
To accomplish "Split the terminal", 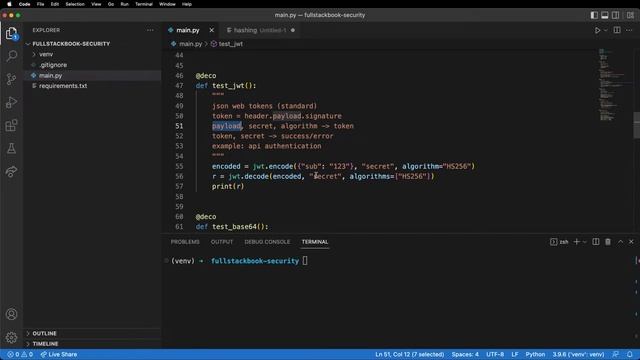I will [596, 242].
